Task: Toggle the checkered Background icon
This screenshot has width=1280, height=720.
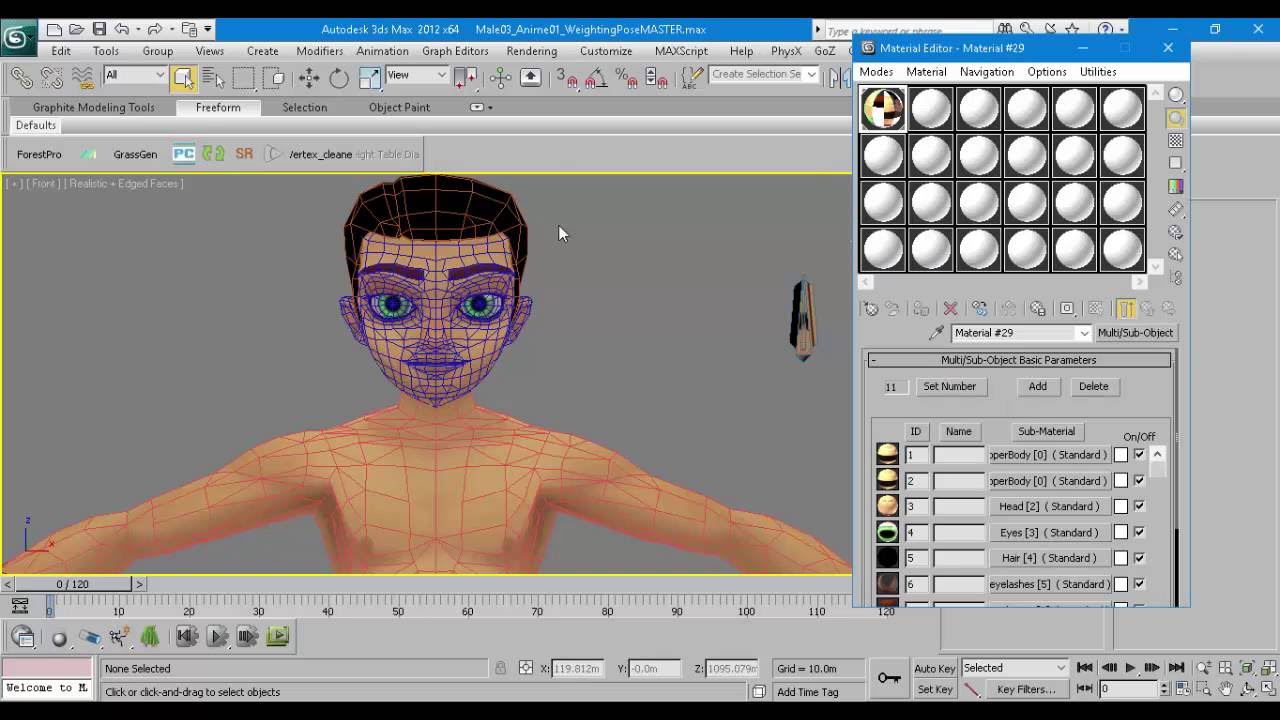Action: tap(1176, 141)
